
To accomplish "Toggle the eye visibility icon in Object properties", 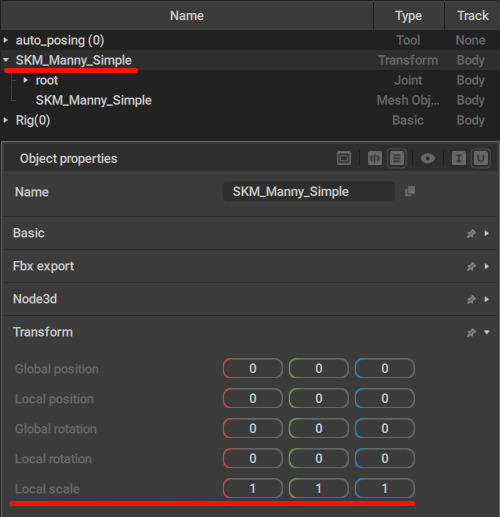I will click(428, 158).
